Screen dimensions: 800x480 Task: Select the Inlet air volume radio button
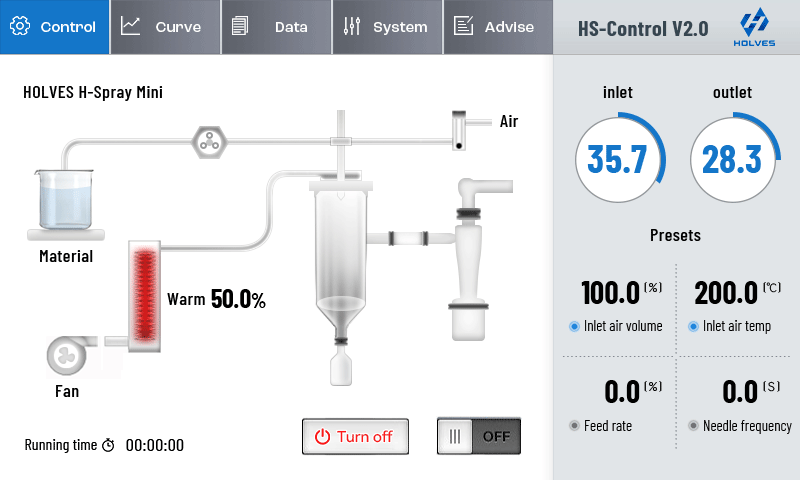click(x=574, y=326)
